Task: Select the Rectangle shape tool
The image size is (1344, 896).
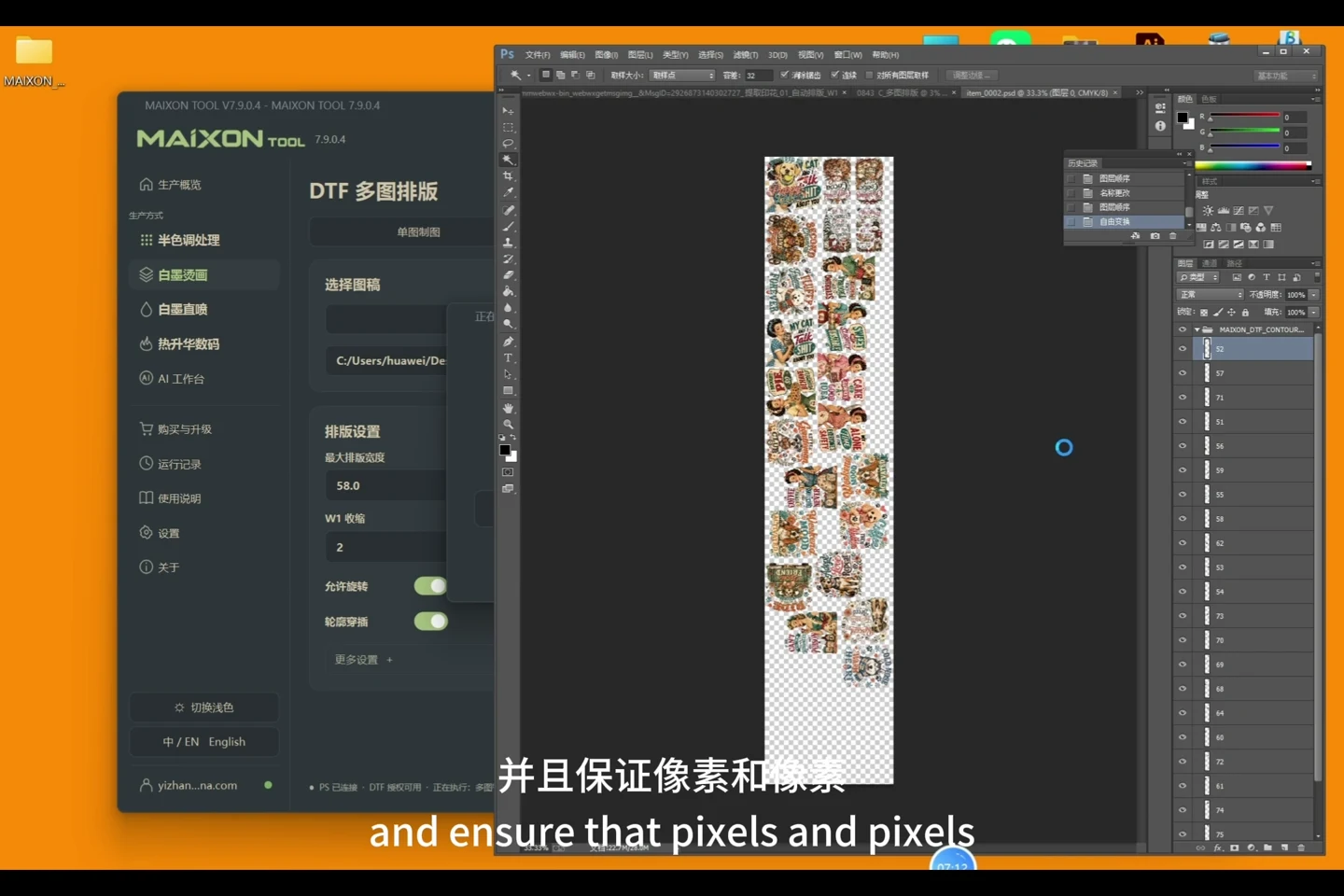Action: coord(508,391)
